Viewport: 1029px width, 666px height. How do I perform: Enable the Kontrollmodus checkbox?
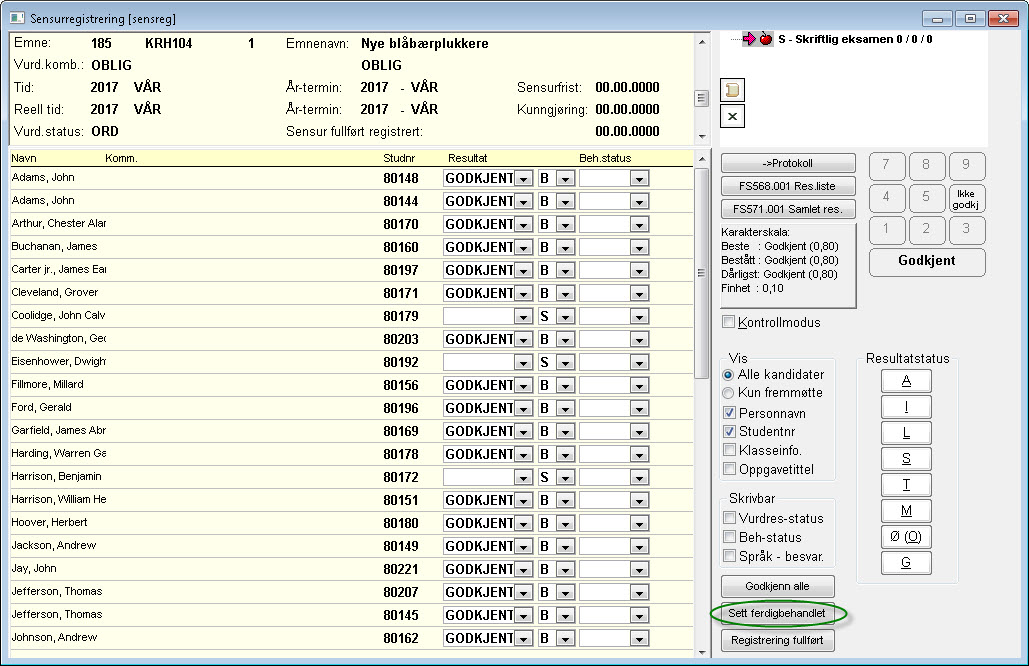click(728, 322)
